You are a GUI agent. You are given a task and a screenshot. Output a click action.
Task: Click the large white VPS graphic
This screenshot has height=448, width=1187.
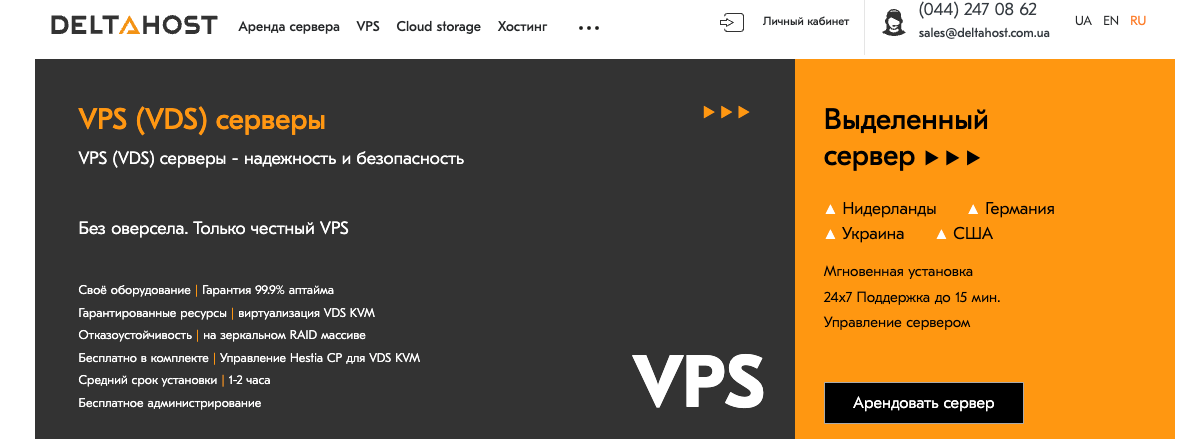click(698, 381)
